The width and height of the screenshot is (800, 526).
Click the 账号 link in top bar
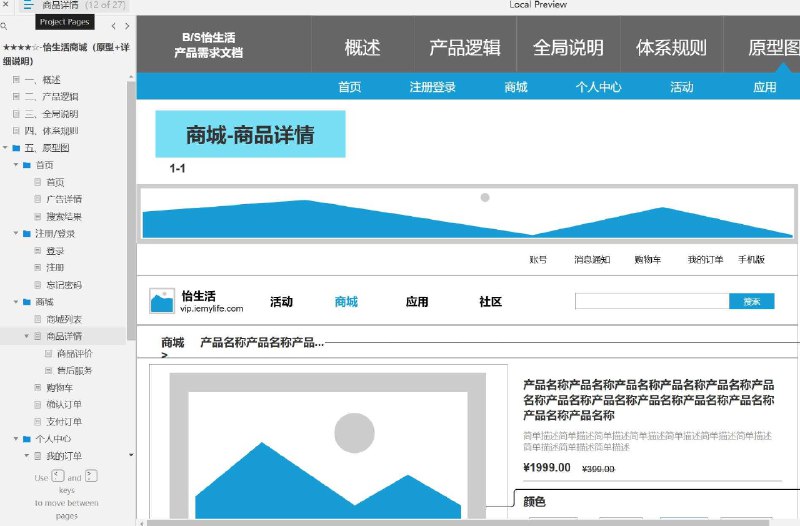pyautogui.click(x=538, y=260)
